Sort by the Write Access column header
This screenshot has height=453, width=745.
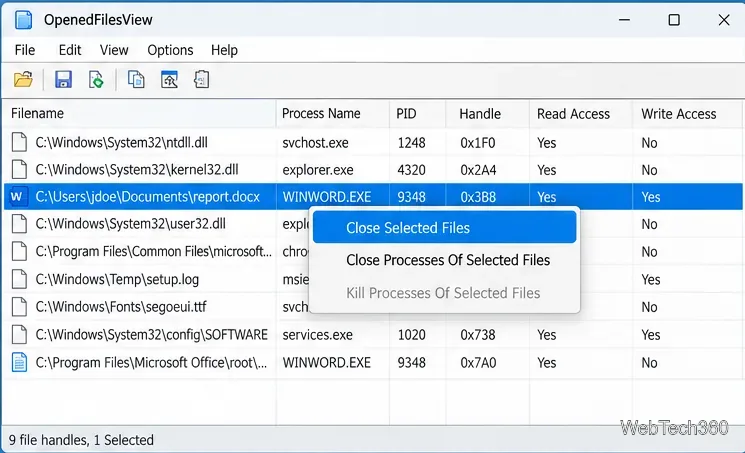[687, 114]
